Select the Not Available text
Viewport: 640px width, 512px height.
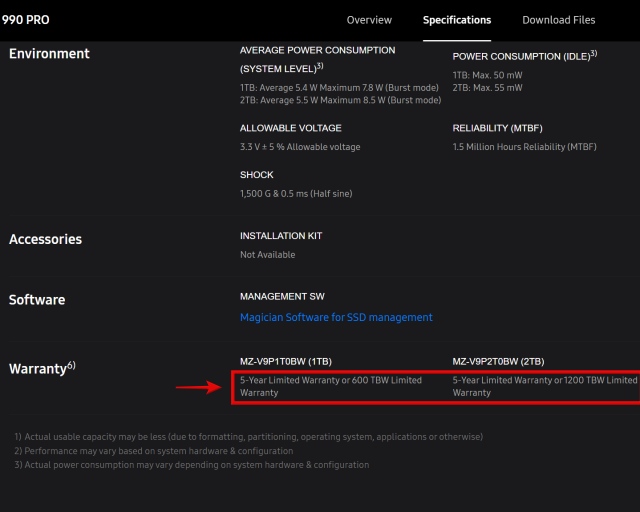click(267, 255)
